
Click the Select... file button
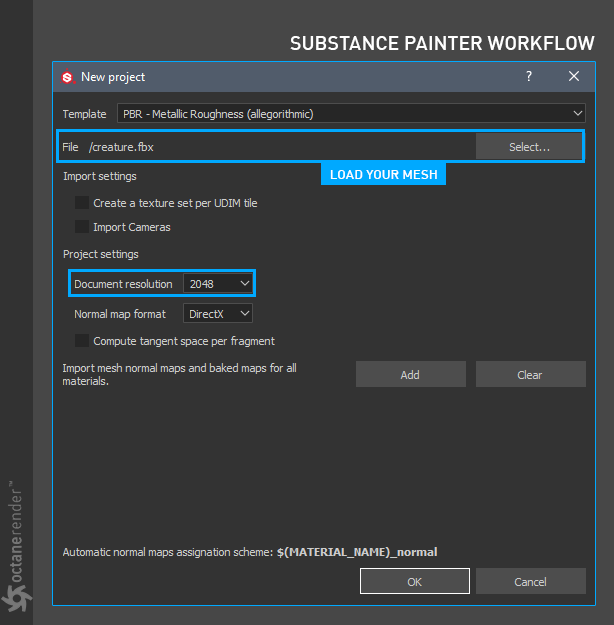click(x=529, y=147)
